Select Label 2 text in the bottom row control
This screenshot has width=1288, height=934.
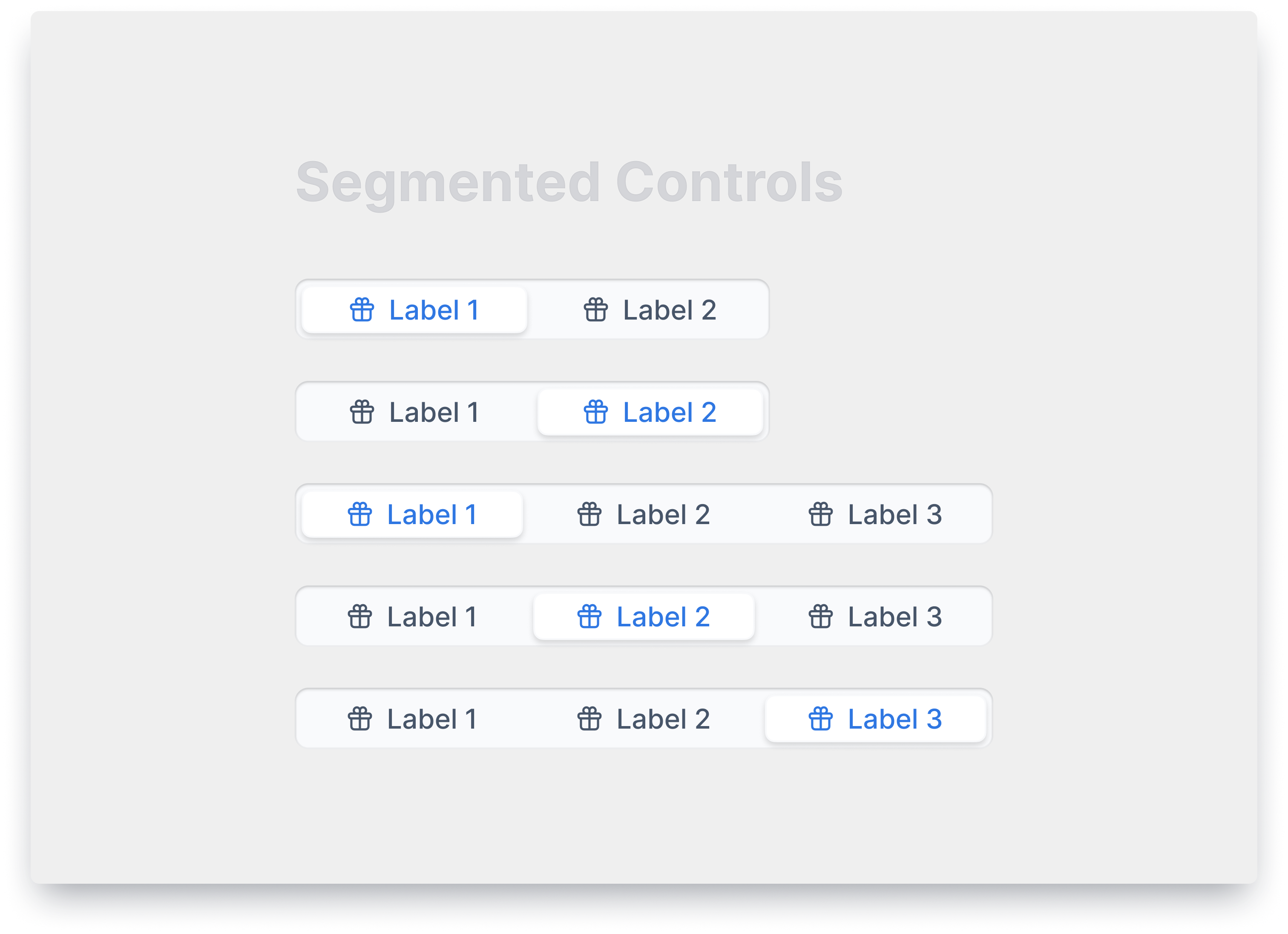pos(663,719)
